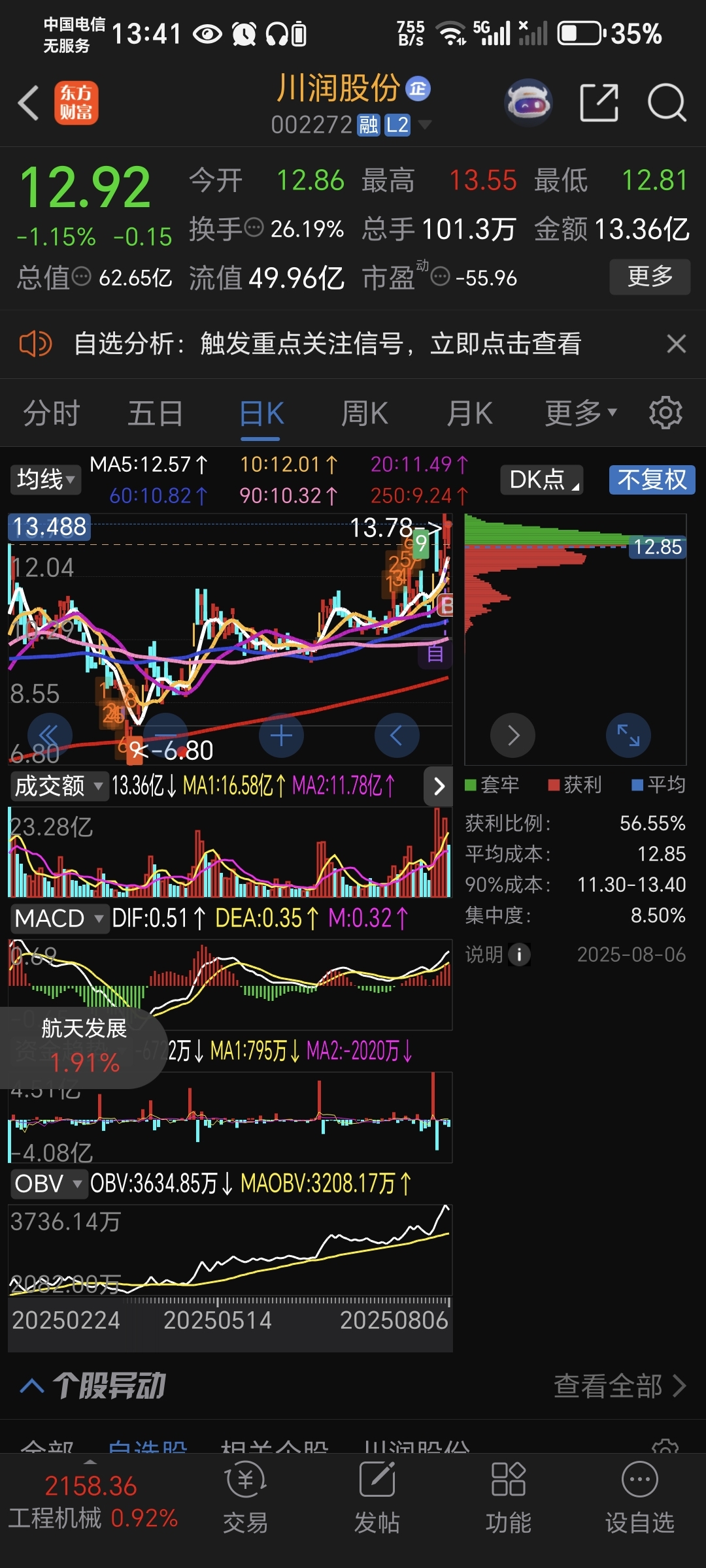Tap the 自选分析 signal message
This screenshot has width=706, height=1568.
[327, 344]
